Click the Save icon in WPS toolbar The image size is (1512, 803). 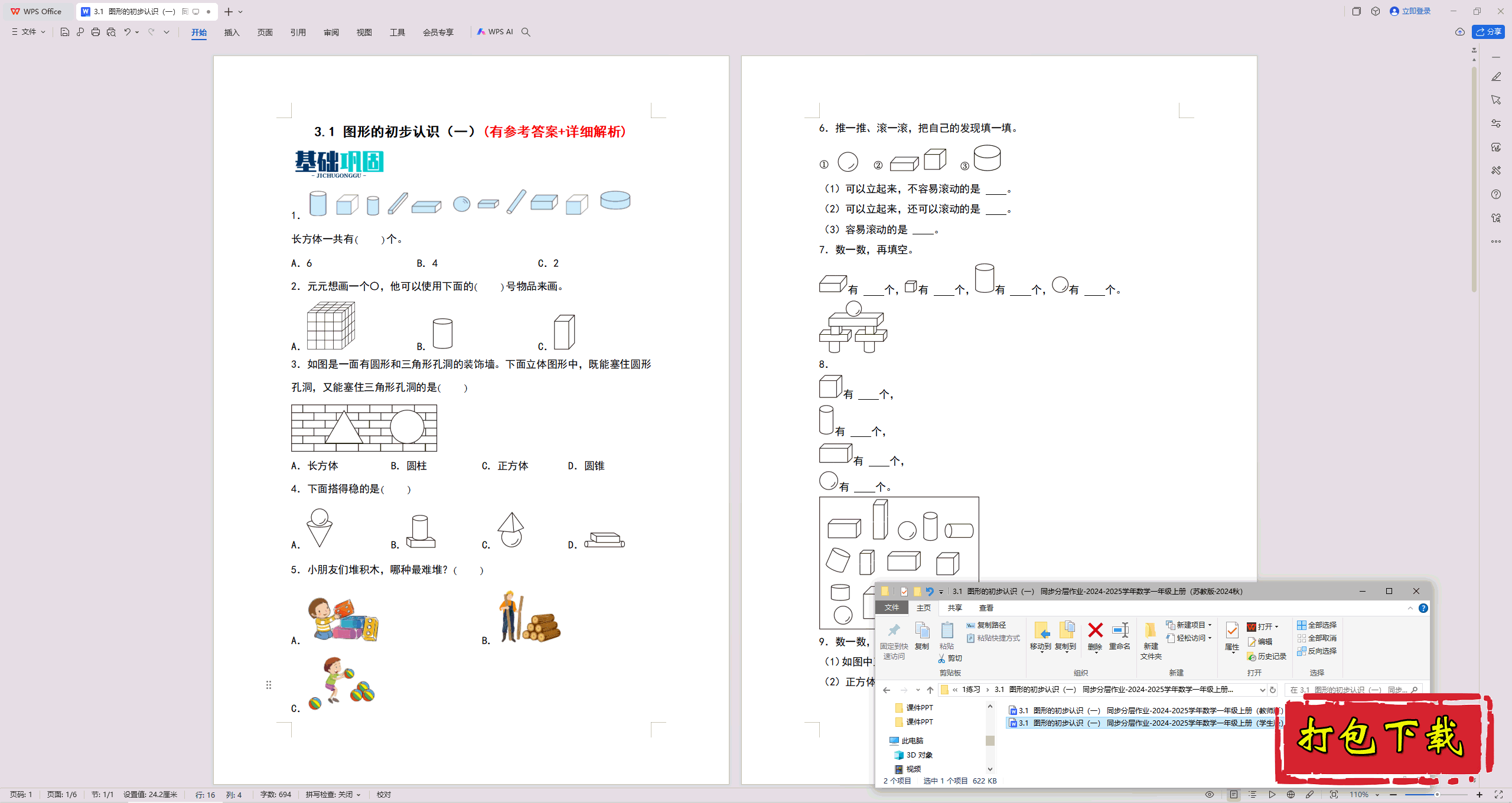coord(65,32)
